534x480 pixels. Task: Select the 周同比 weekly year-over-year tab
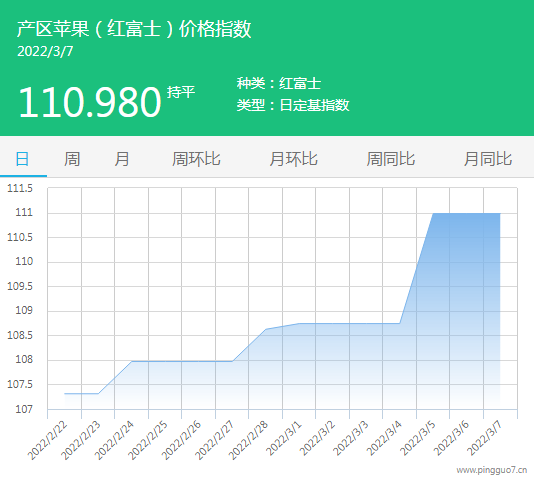(x=391, y=159)
